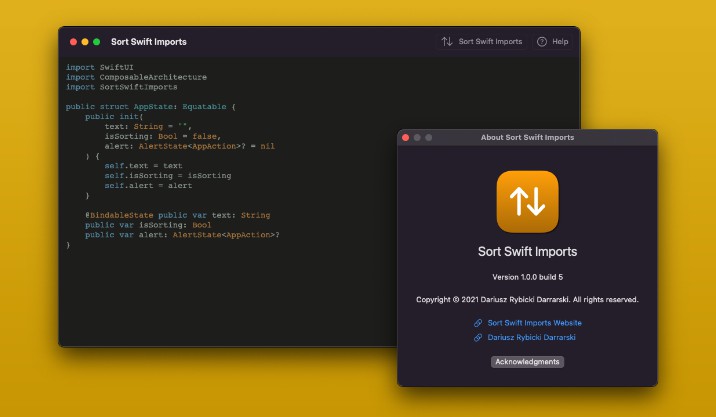Screen dimensions: 716x417
Task: Click the large orange app icon in About
Action: (x=527, y=201)
